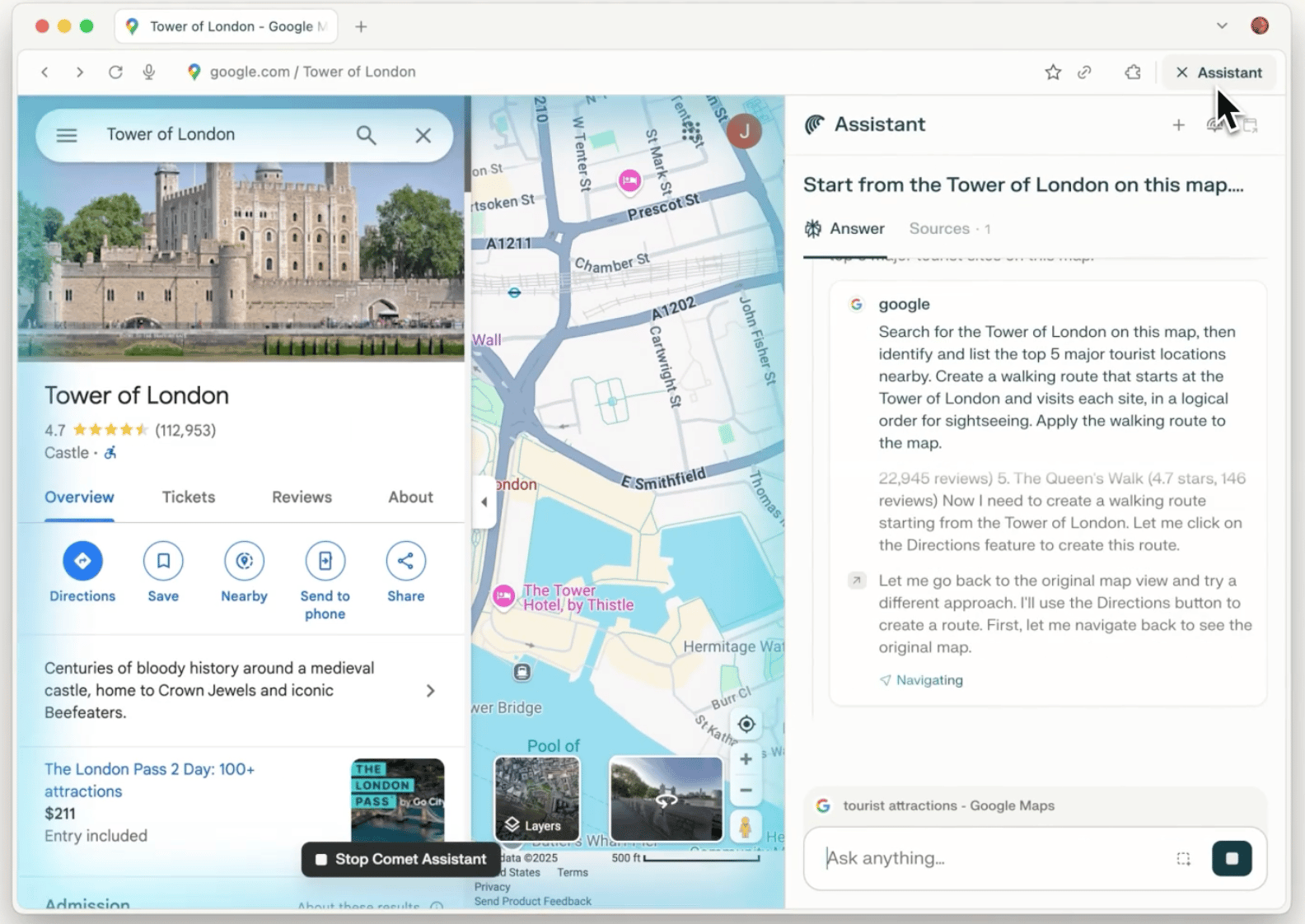
Task: Click the step arrow icon in Assistant
Action: pos(857,581)
